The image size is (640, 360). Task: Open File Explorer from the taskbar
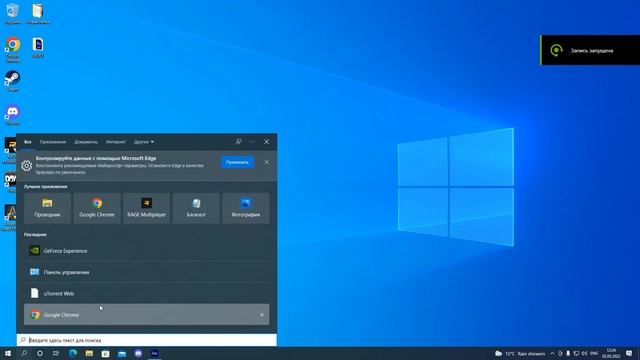(x=89, y=353)
